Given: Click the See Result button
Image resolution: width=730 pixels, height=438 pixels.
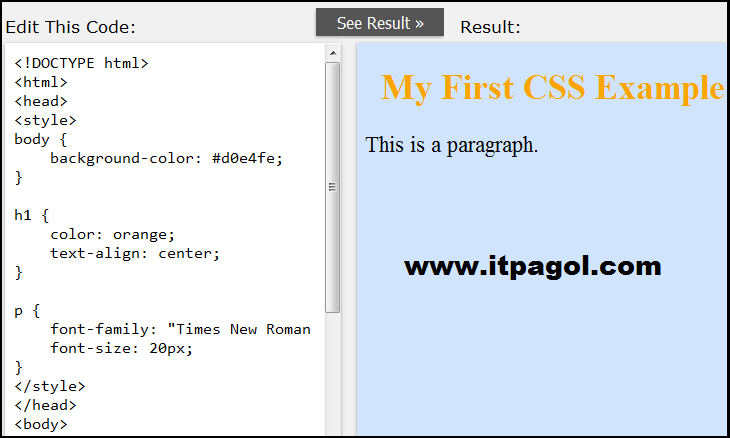Looking at the screenshot, I should click(x=379, y=22).
